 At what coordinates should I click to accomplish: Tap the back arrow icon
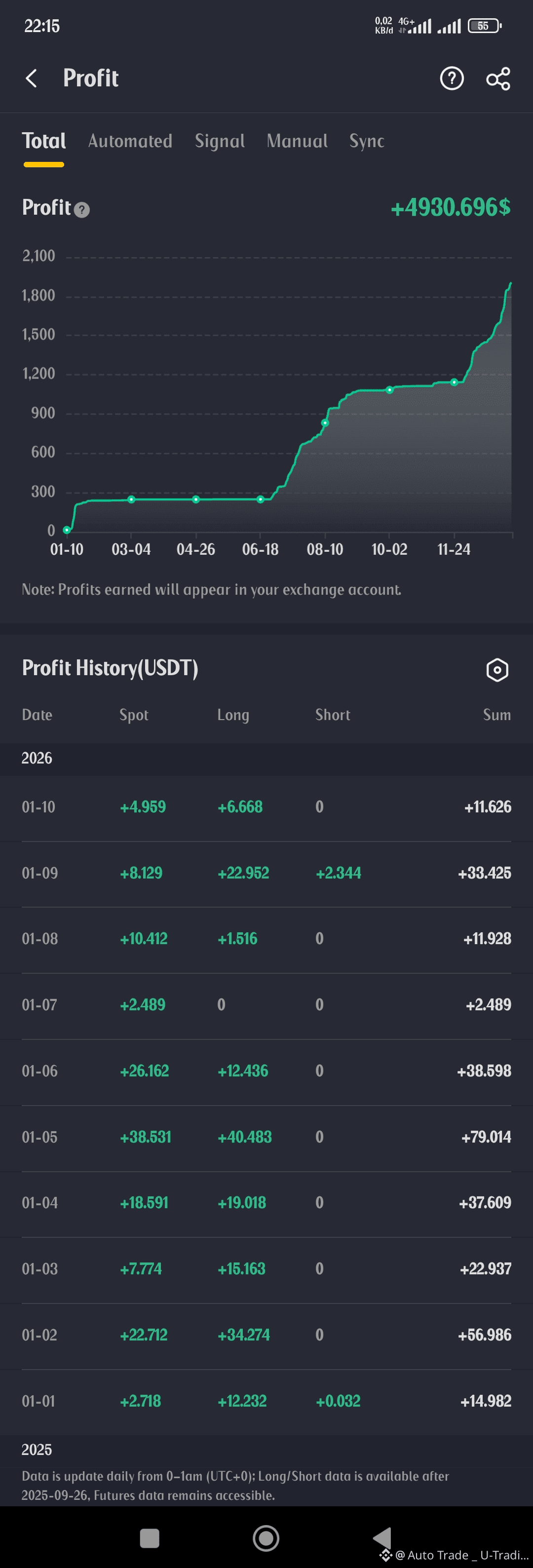click(x=32, y=78)
